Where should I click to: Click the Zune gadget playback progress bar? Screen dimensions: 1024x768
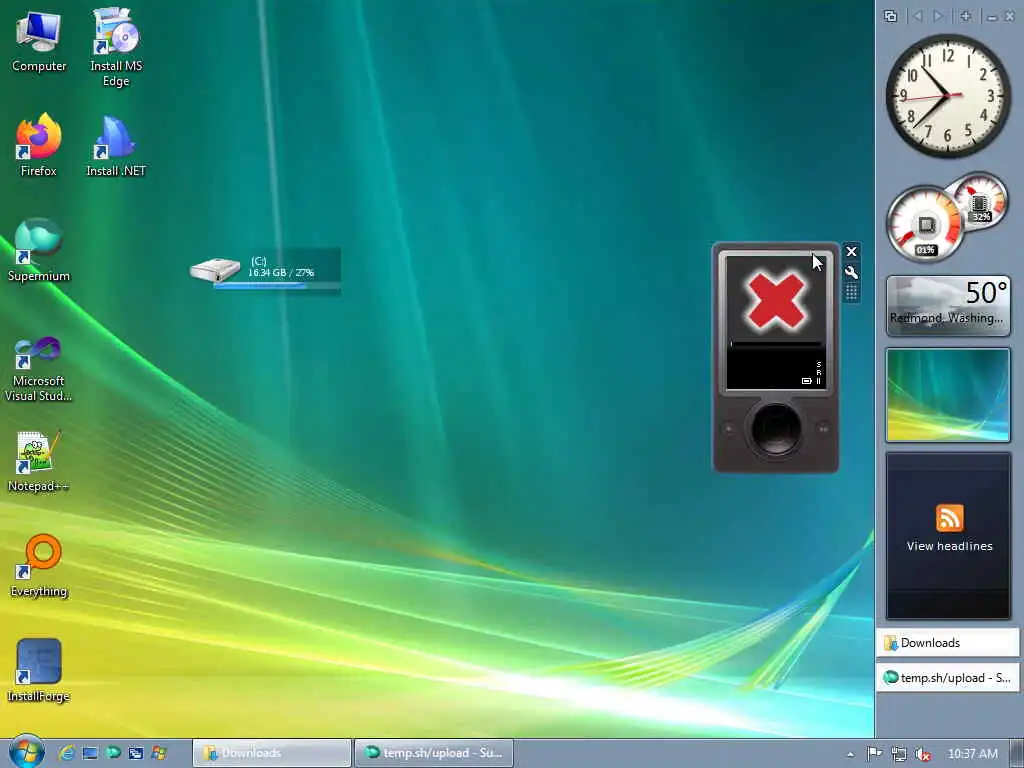point(776,344)
